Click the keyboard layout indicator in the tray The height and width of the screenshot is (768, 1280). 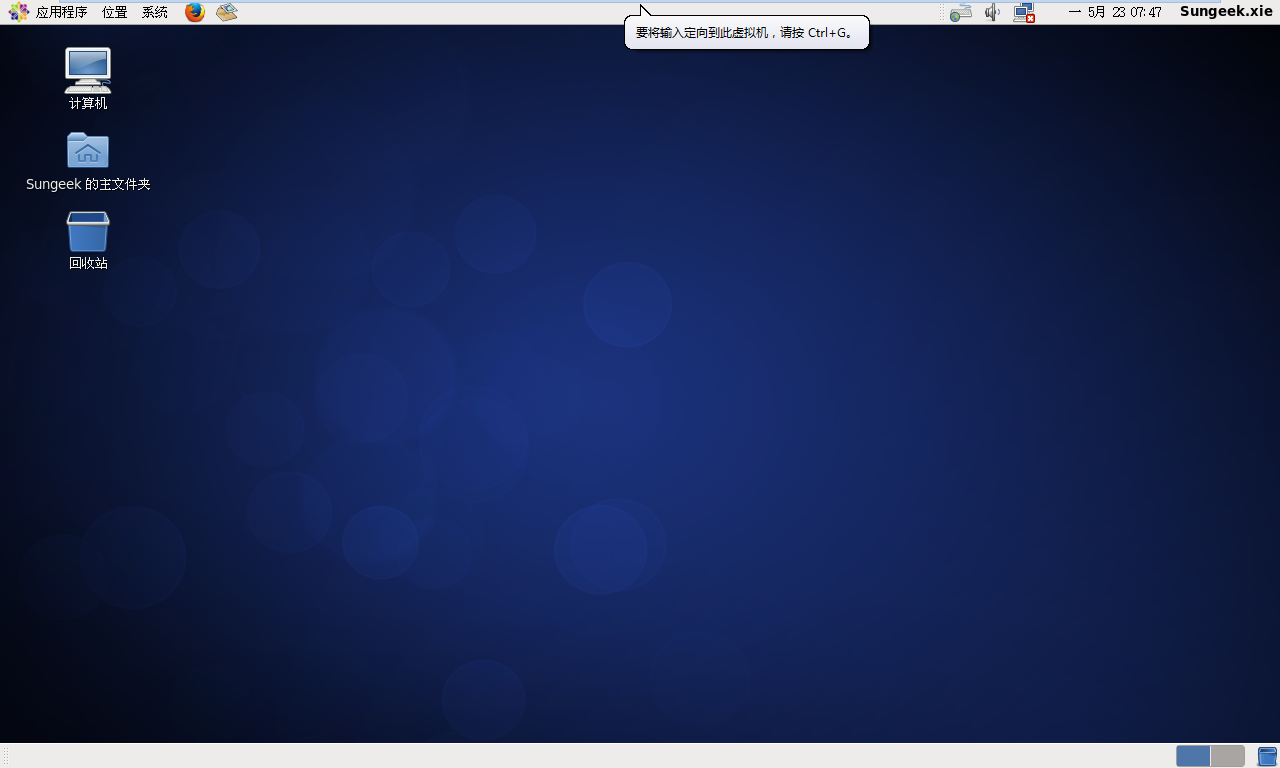click(960, 12)
